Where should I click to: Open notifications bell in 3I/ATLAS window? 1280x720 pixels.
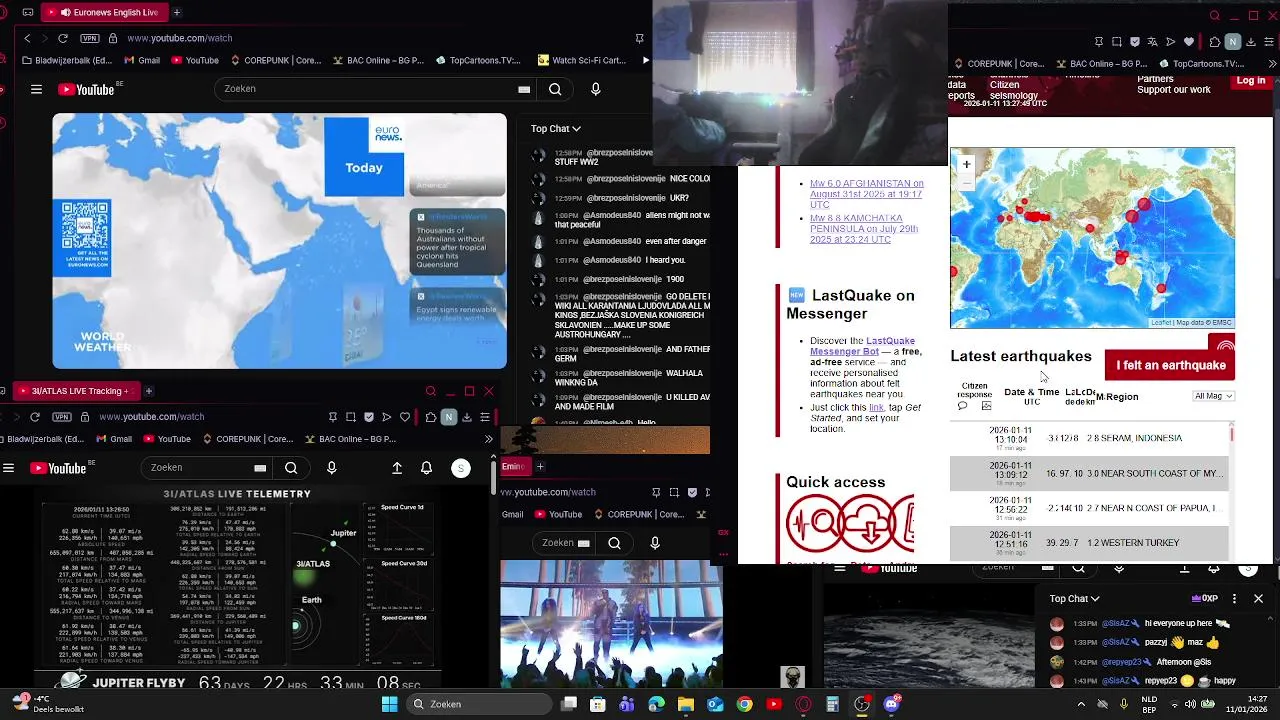pos(427,468)
